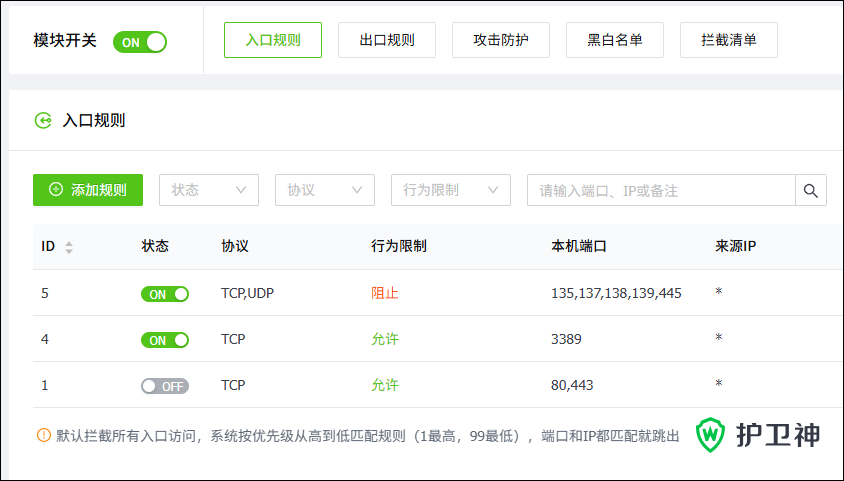Click the TCP protocol cell in the 80,443 row
Viewport: 844px width, 481px height.
click(233, 385)
